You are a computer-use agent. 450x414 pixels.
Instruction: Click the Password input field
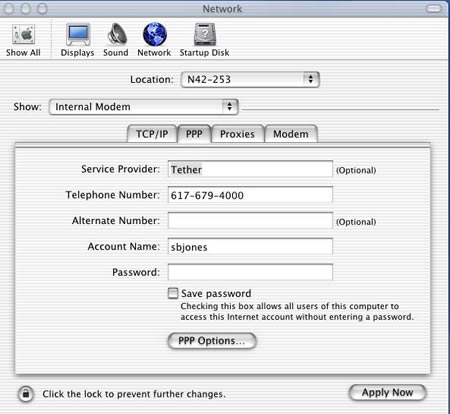250,272
